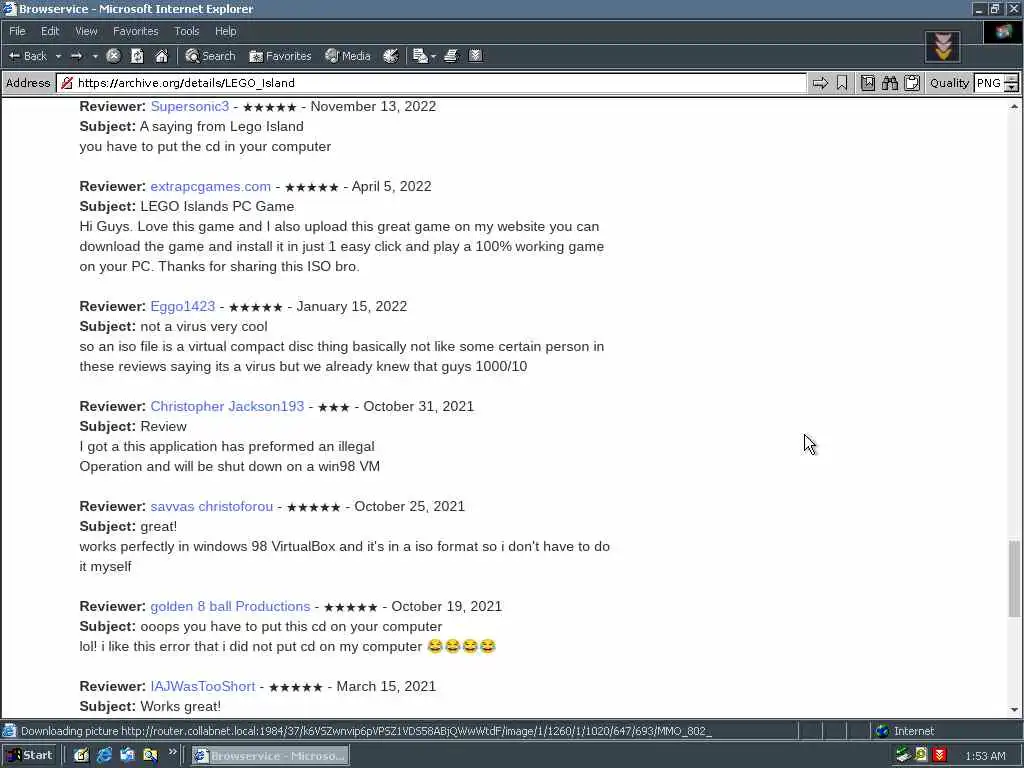
Task: Step Quality value down with spinner arrow
Action: pyautogui.click(x=1011, y=88)
